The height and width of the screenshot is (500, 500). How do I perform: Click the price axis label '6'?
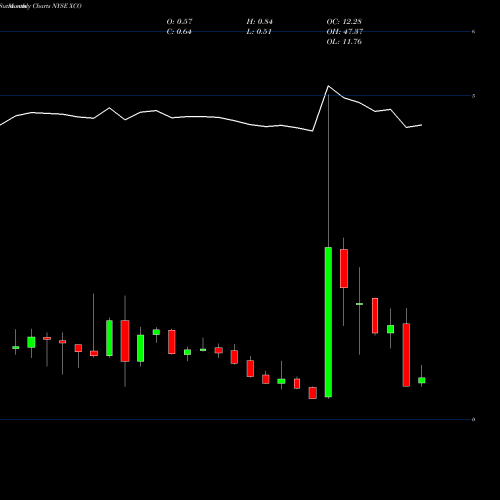(473, 32)
